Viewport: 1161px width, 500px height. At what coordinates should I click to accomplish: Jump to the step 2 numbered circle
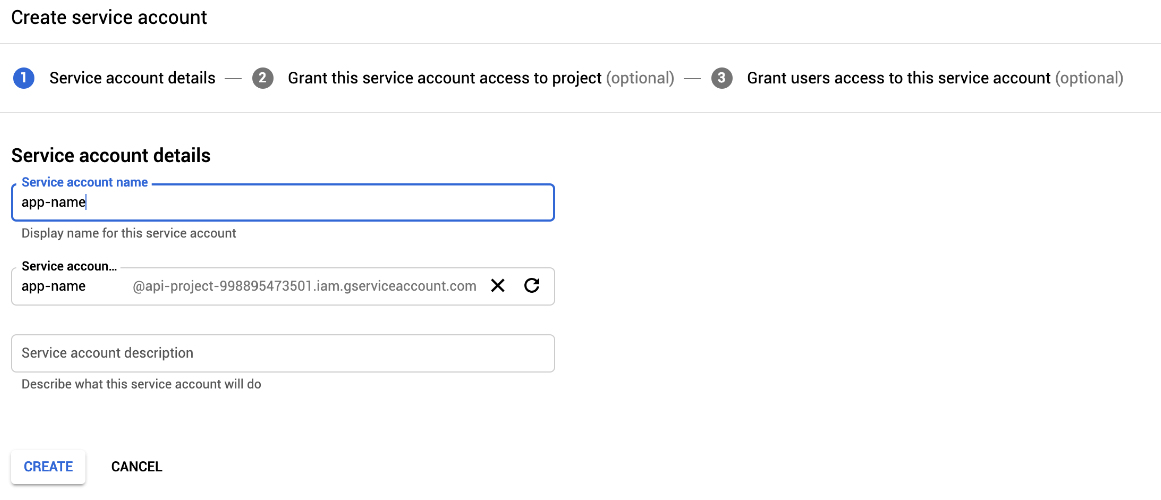click(x=263, y=78)
